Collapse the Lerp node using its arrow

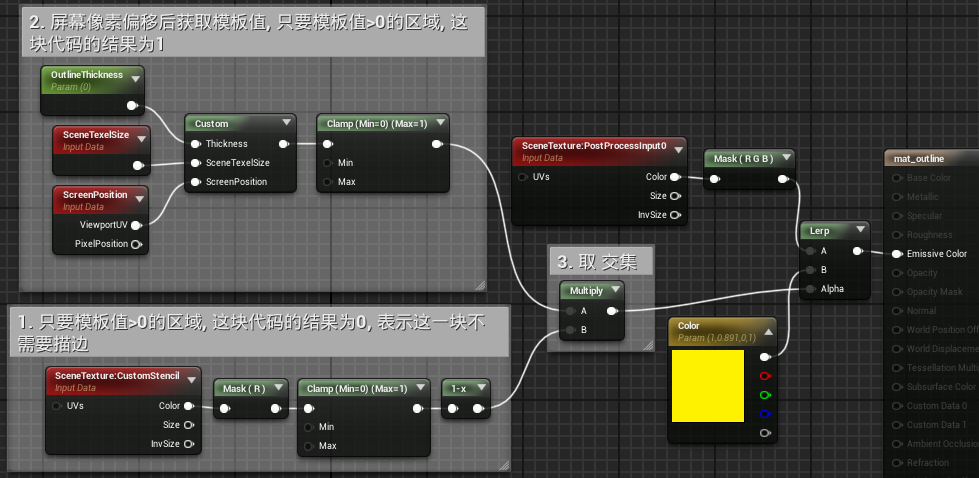coord(857,230)
